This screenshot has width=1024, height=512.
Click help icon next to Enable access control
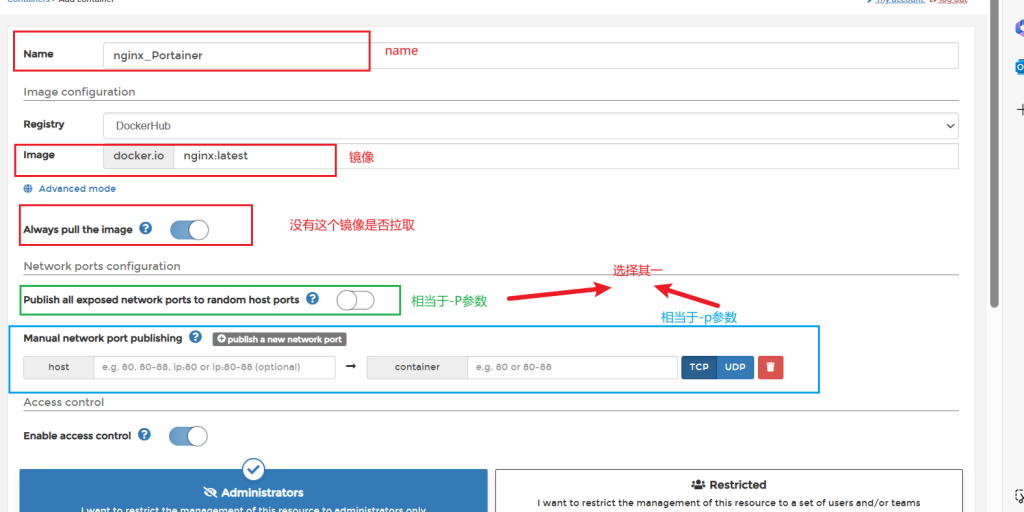[x=145, y=435]
